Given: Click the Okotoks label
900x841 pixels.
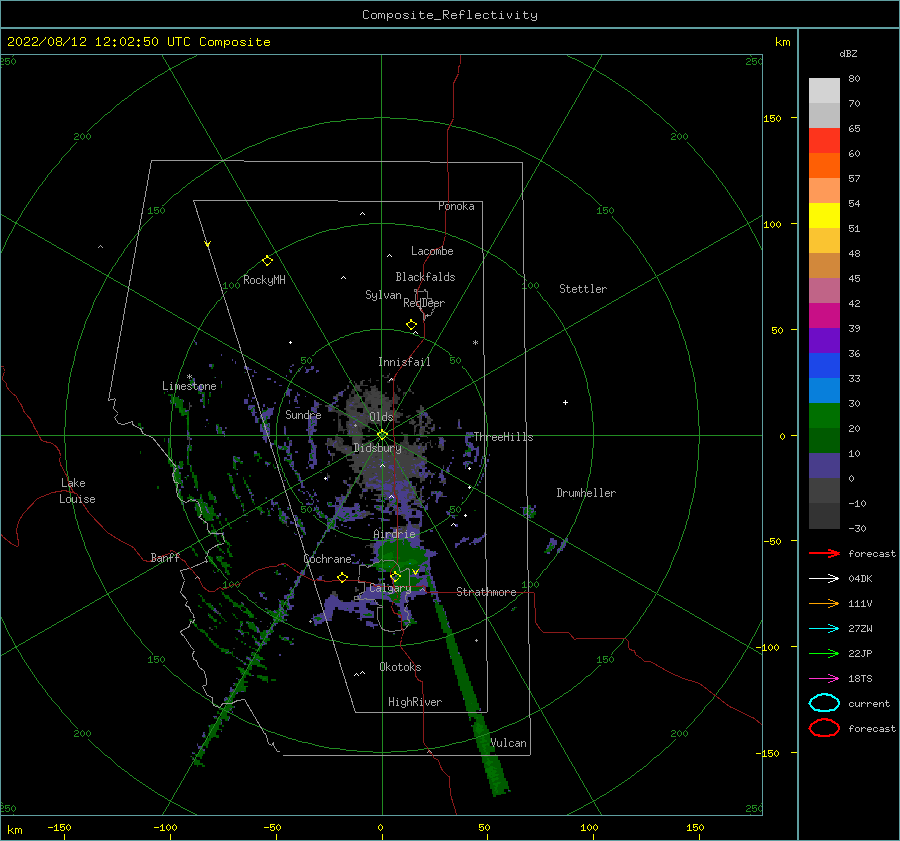Looking at the screenshot, I should pyautogui.click(x=400, y=667).
